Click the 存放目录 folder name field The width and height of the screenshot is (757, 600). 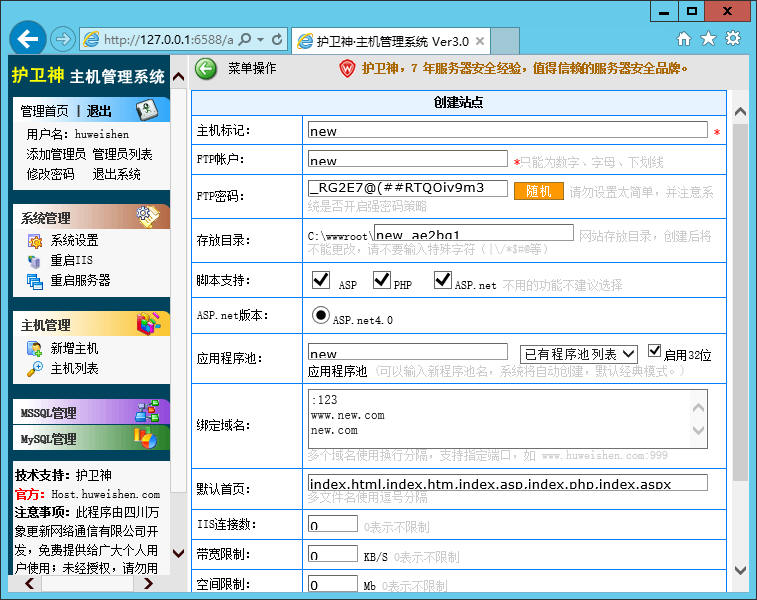(x=474, y=233)
